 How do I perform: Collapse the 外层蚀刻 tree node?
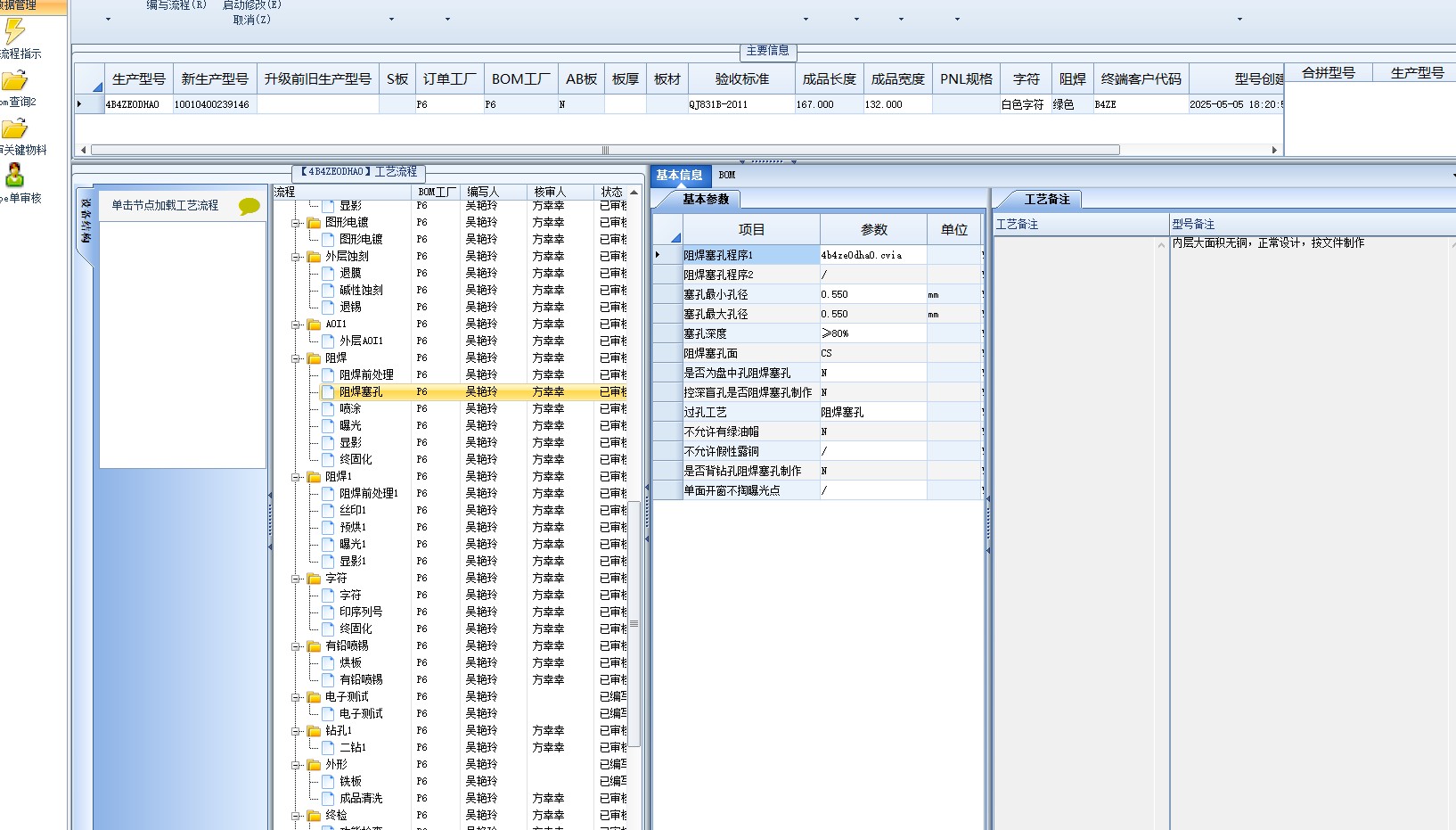coord(296,257)
